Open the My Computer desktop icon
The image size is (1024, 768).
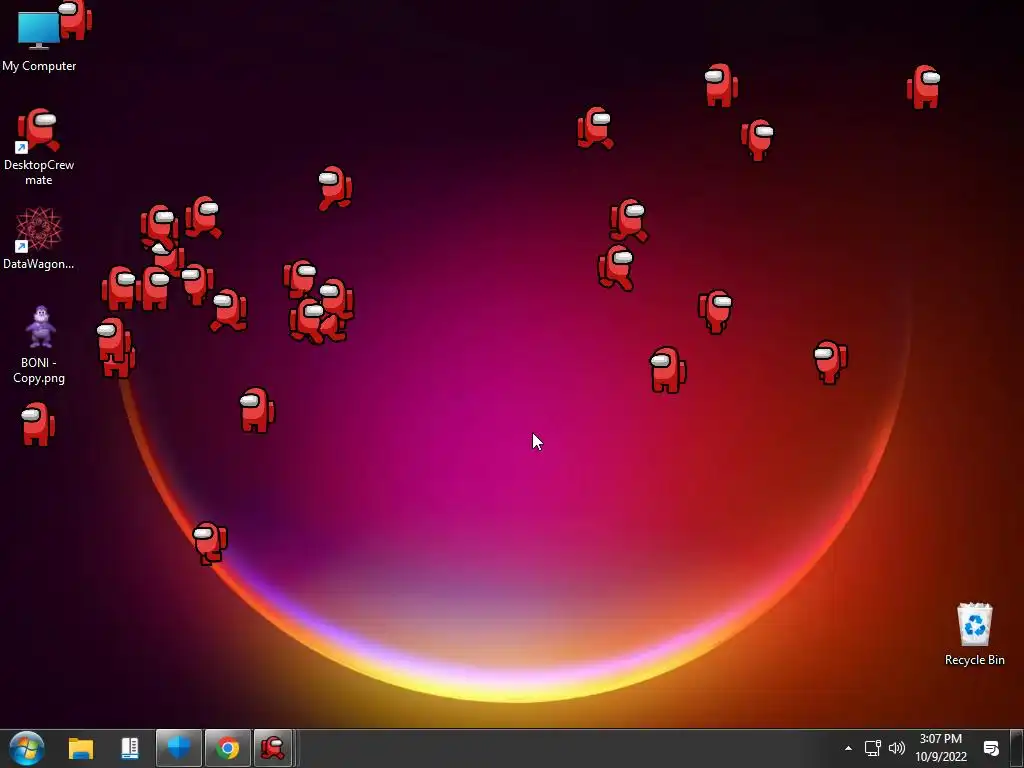[x=39, y=39]
